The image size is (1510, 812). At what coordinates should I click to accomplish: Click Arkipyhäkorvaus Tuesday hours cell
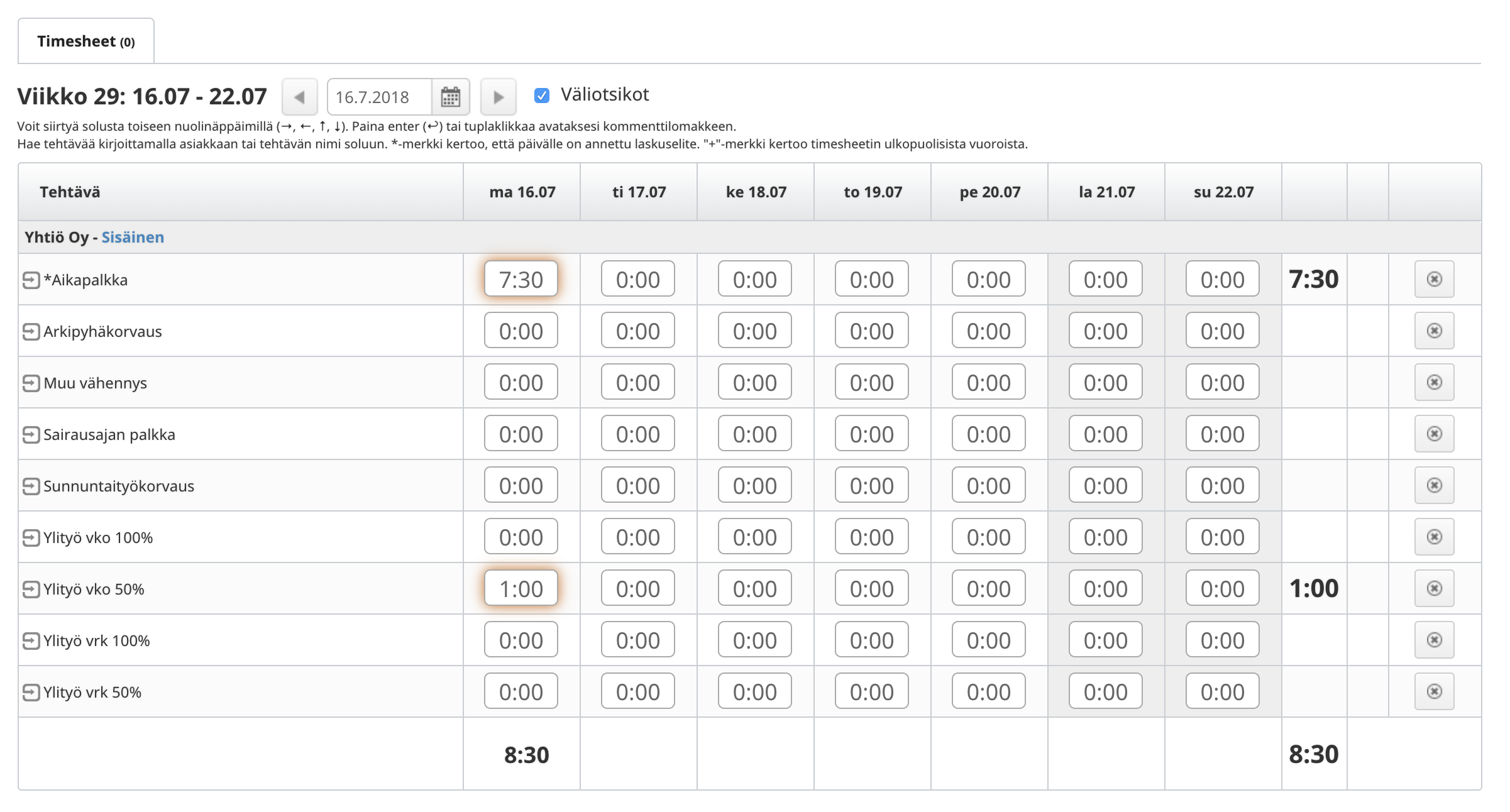tap(637, 331)
